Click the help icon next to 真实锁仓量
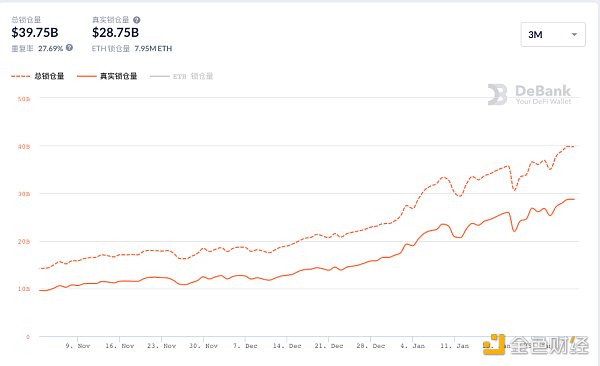This screenshot has height=366, width=600. click(137, 20)
